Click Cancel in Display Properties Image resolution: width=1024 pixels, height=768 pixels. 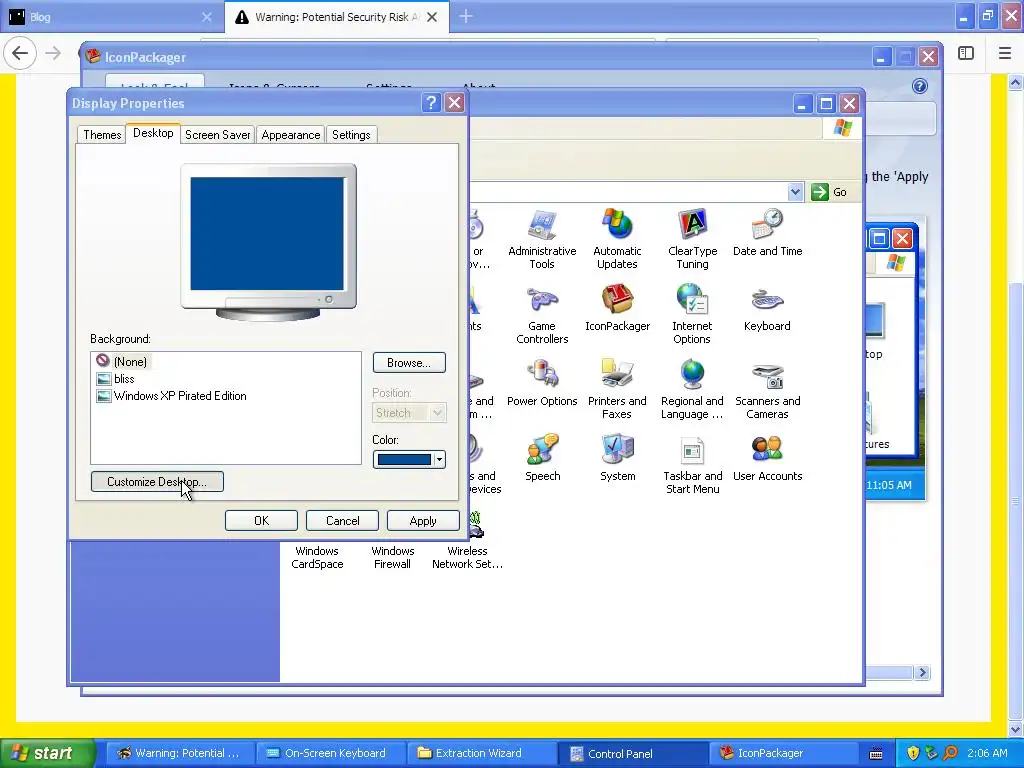point(342,520)
